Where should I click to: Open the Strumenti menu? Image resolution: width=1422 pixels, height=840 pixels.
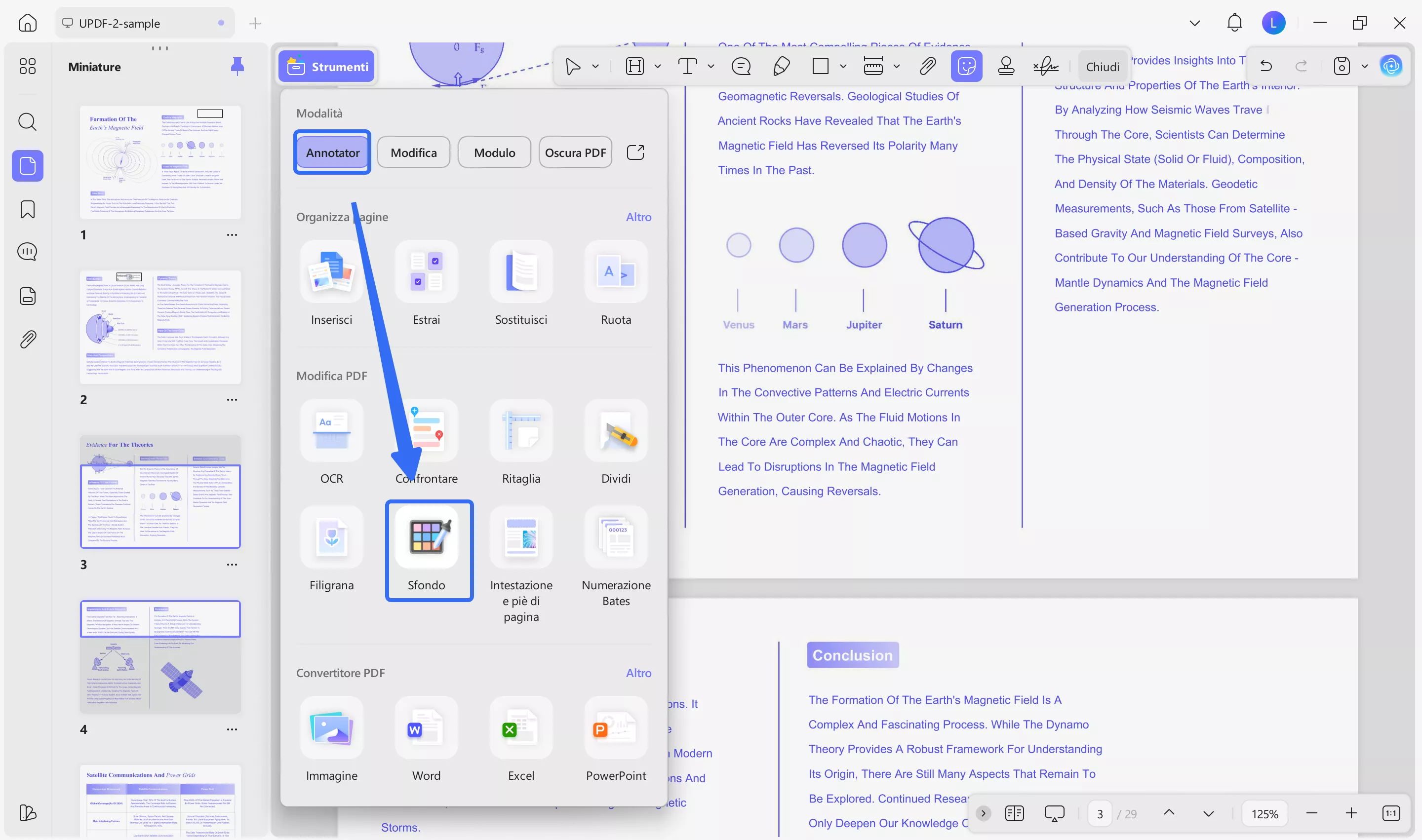327,66
